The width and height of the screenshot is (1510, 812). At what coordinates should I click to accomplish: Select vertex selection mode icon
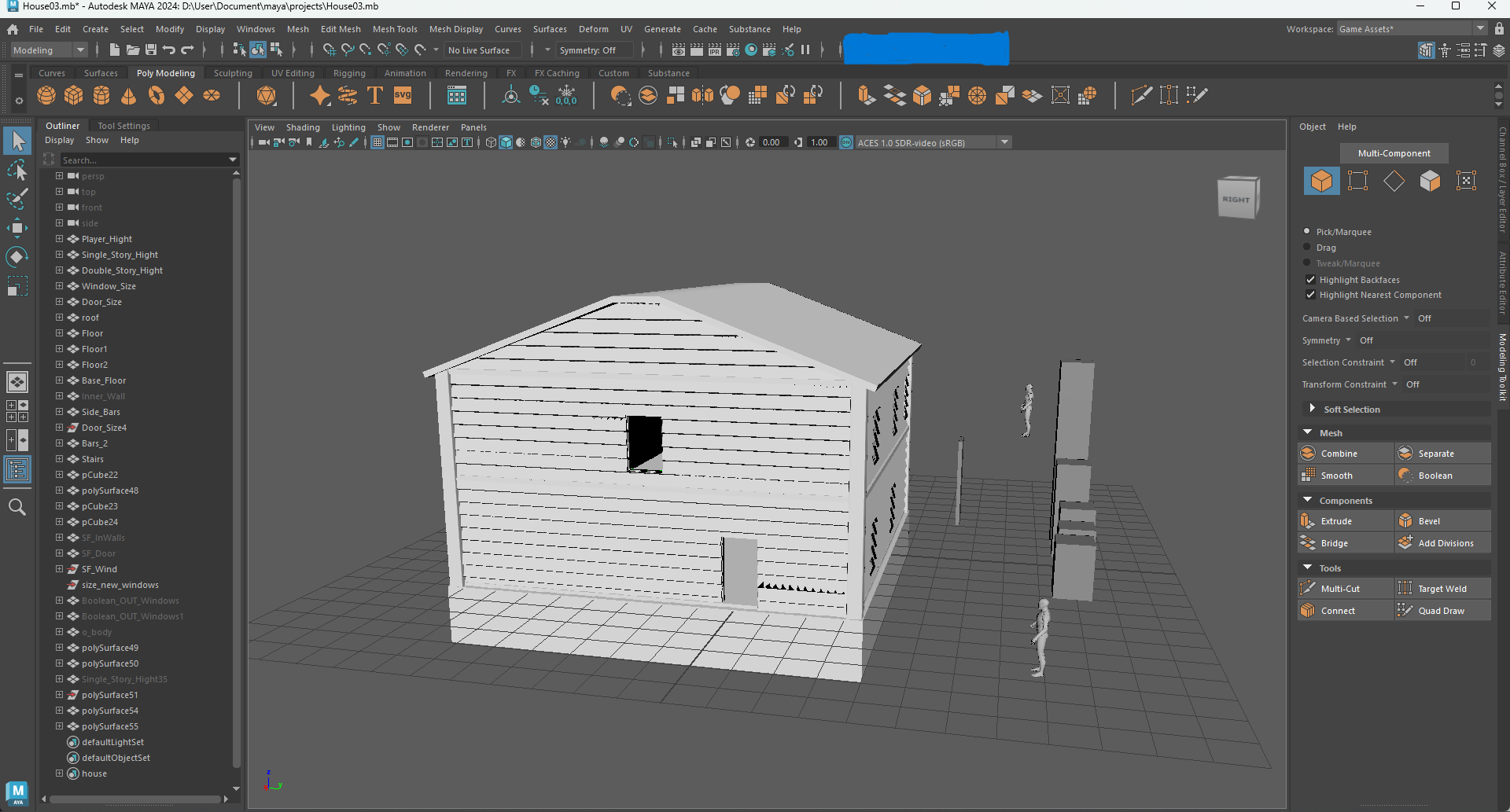(1357, 181)
